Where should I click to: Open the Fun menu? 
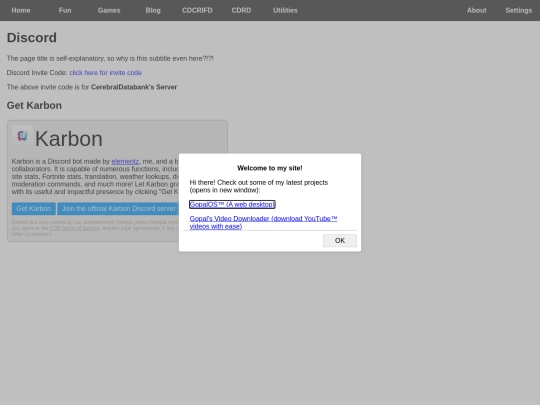click(x=65, y=10)
